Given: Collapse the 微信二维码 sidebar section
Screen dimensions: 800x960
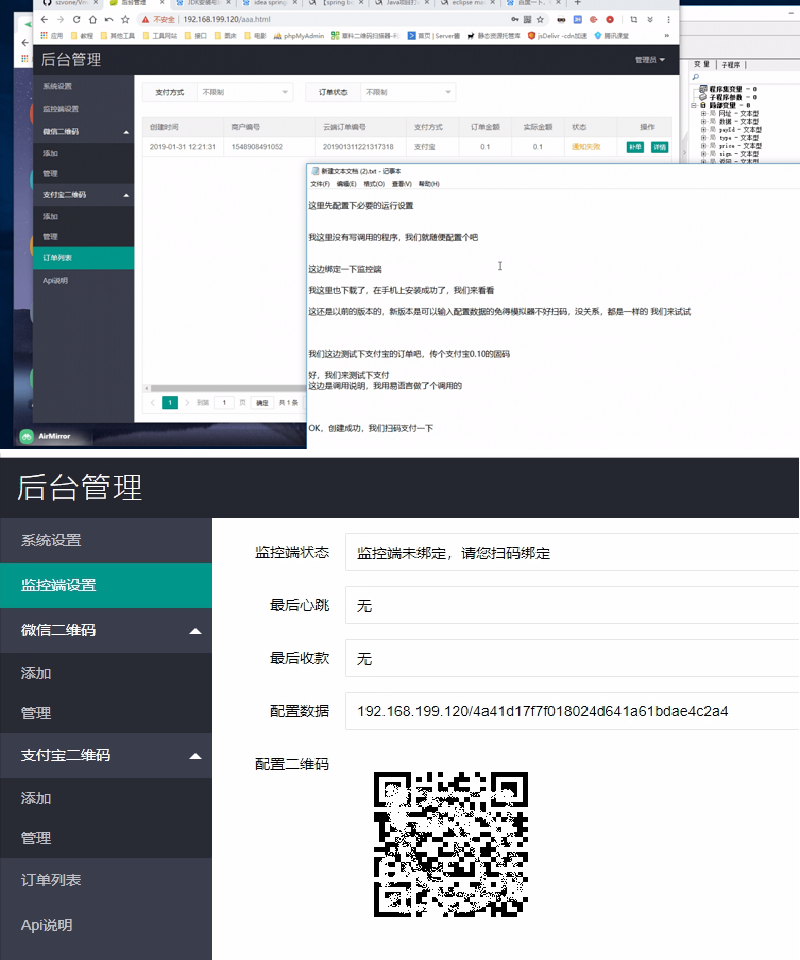Looking at the screenshot, I should (107, 630).
